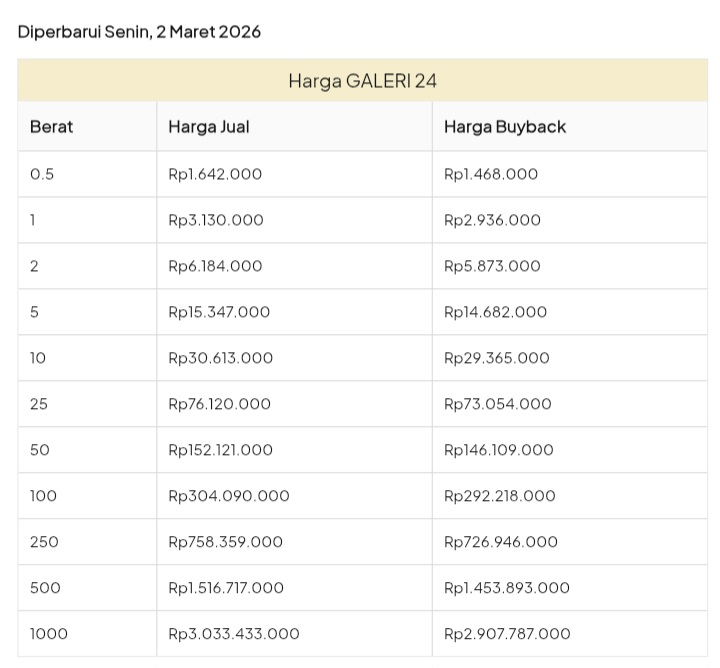Click the 0.5 gram weight cell

[x=42, y=174]
